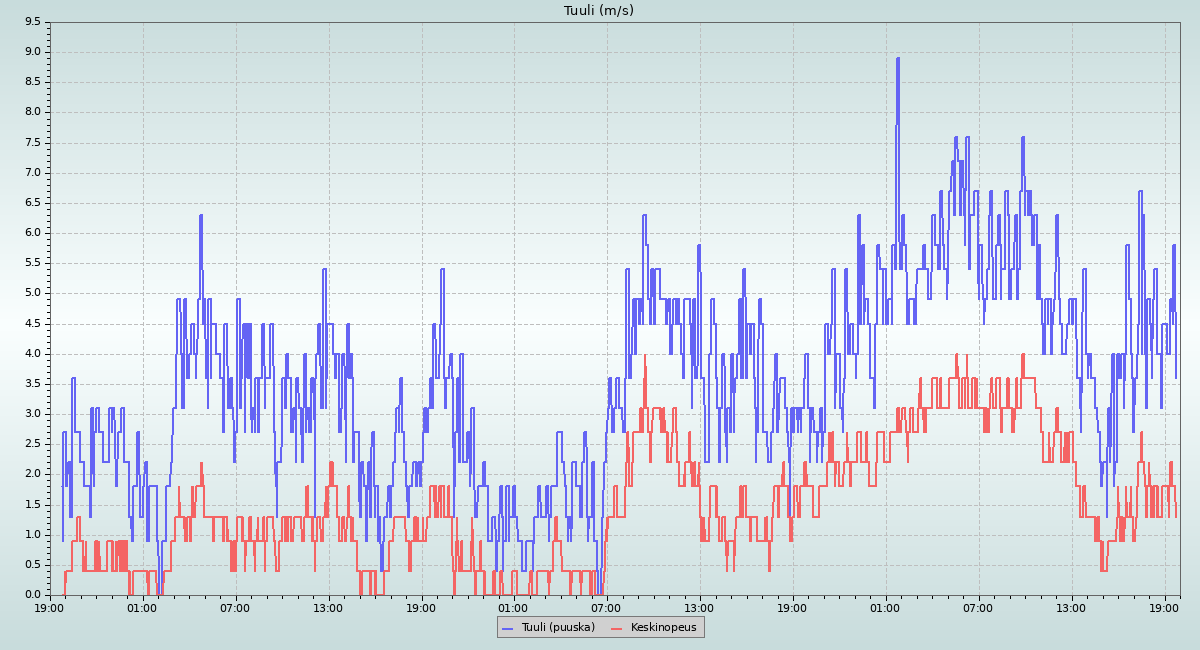1200x650 pixels.
Task: Select the 4.0 value on the y-axis
Action: coord(32,353)
